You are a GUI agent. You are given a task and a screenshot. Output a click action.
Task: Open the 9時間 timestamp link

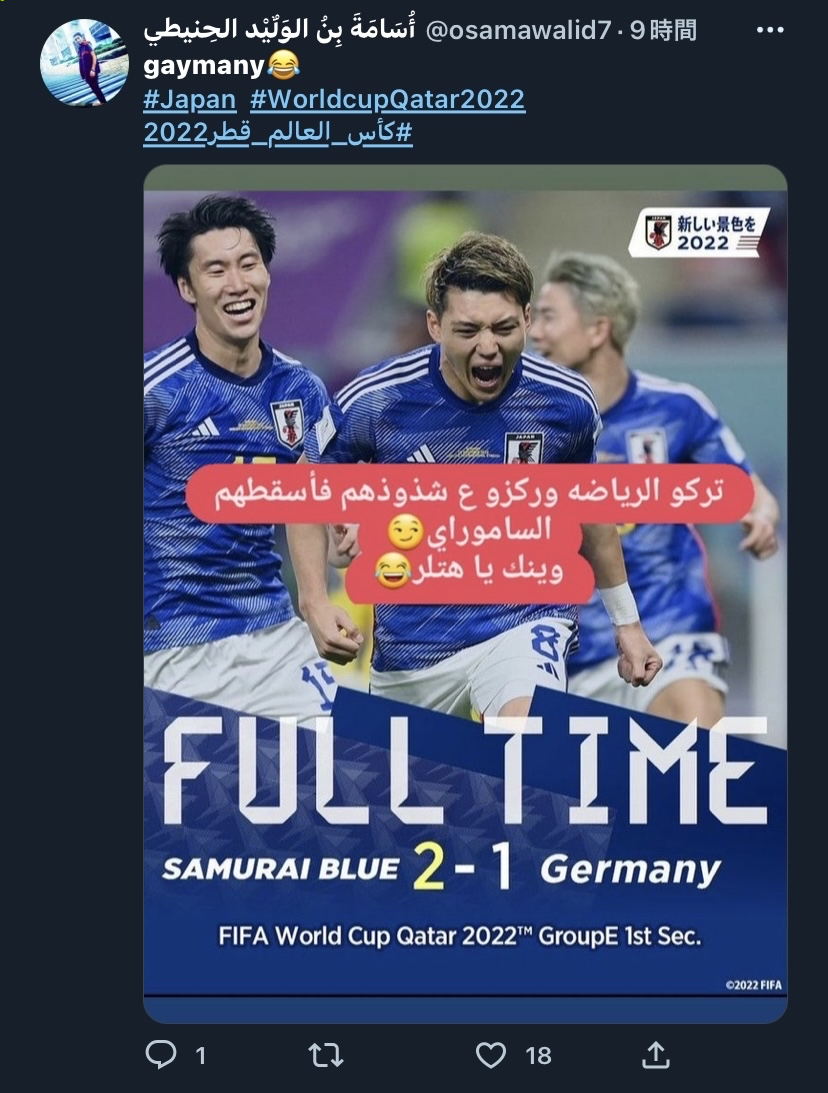[663, 30]
